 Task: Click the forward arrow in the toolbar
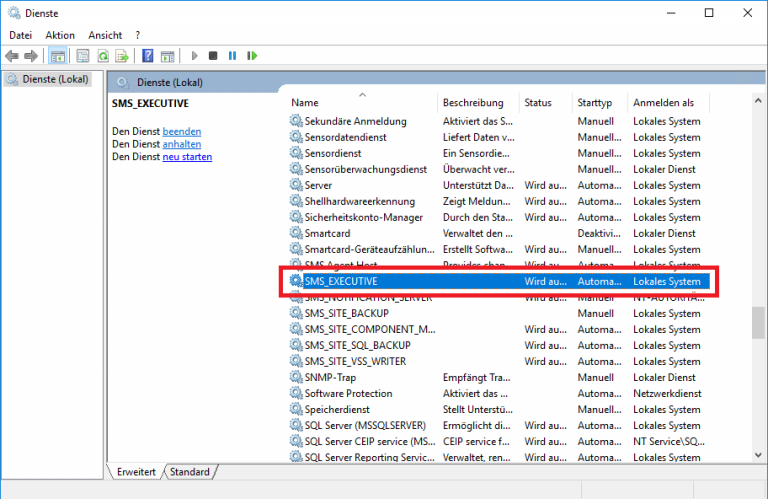tap(31, 56)
